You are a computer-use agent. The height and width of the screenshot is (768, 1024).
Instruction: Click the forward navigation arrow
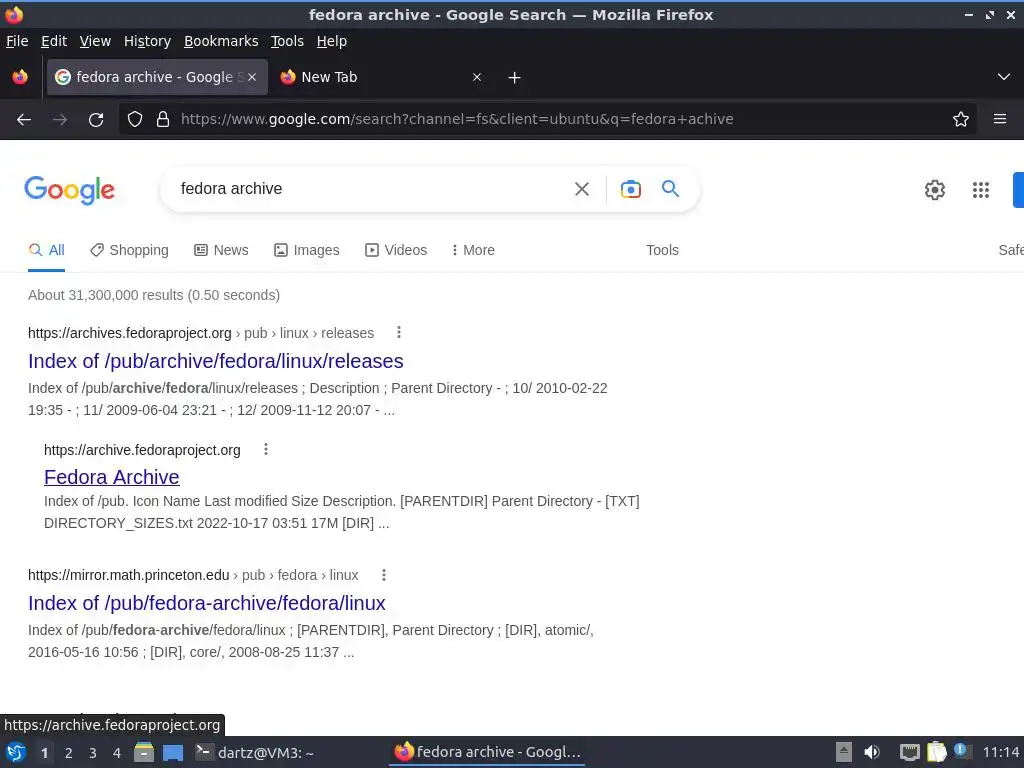[x=60, y=120]
